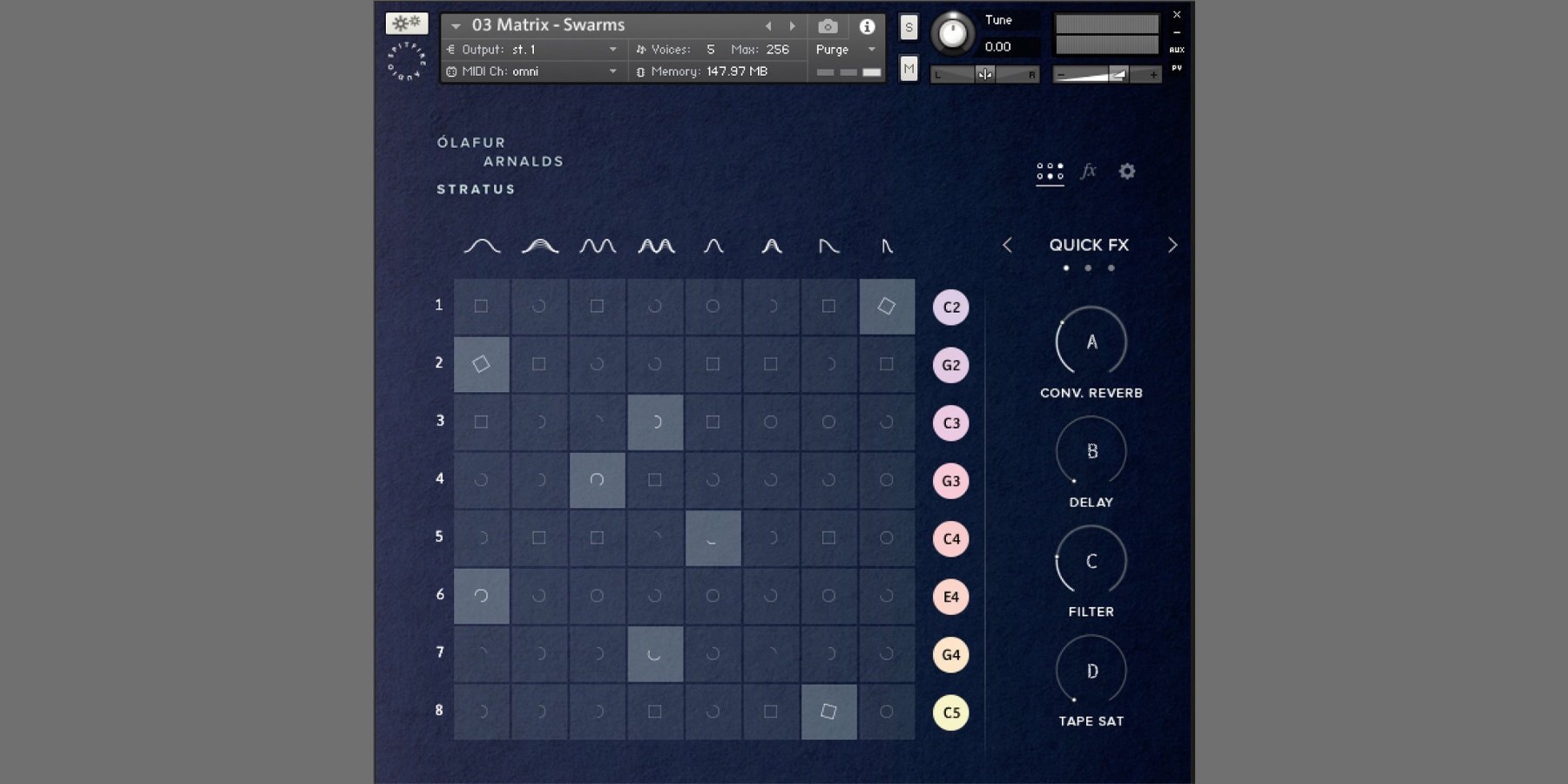Go to previous instrument preset arrow
This screenshot has width=1568, height=784.
[768, 26]
